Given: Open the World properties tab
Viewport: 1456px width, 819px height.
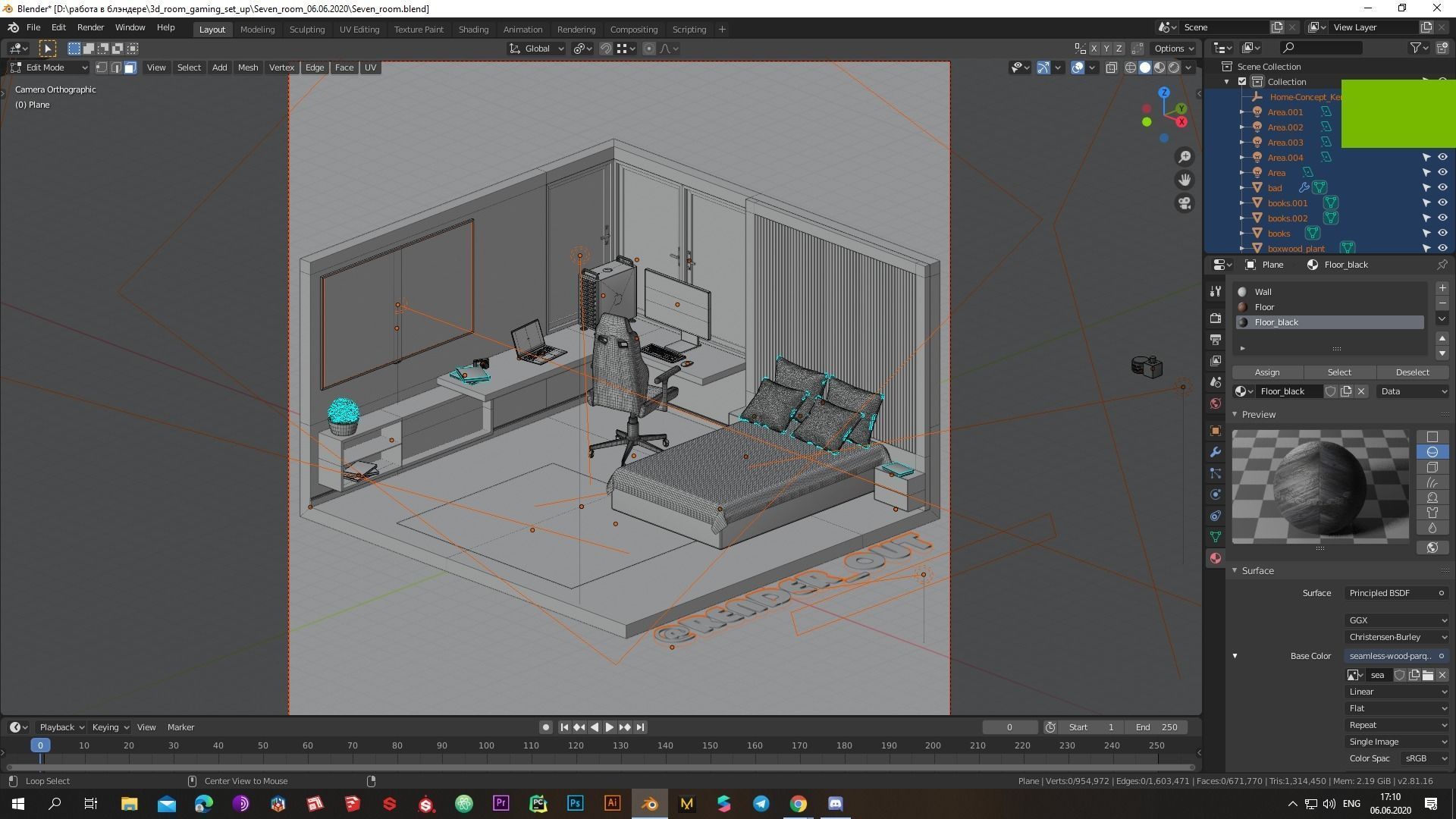Looking at the screenshot, I should click(1216, 403).
